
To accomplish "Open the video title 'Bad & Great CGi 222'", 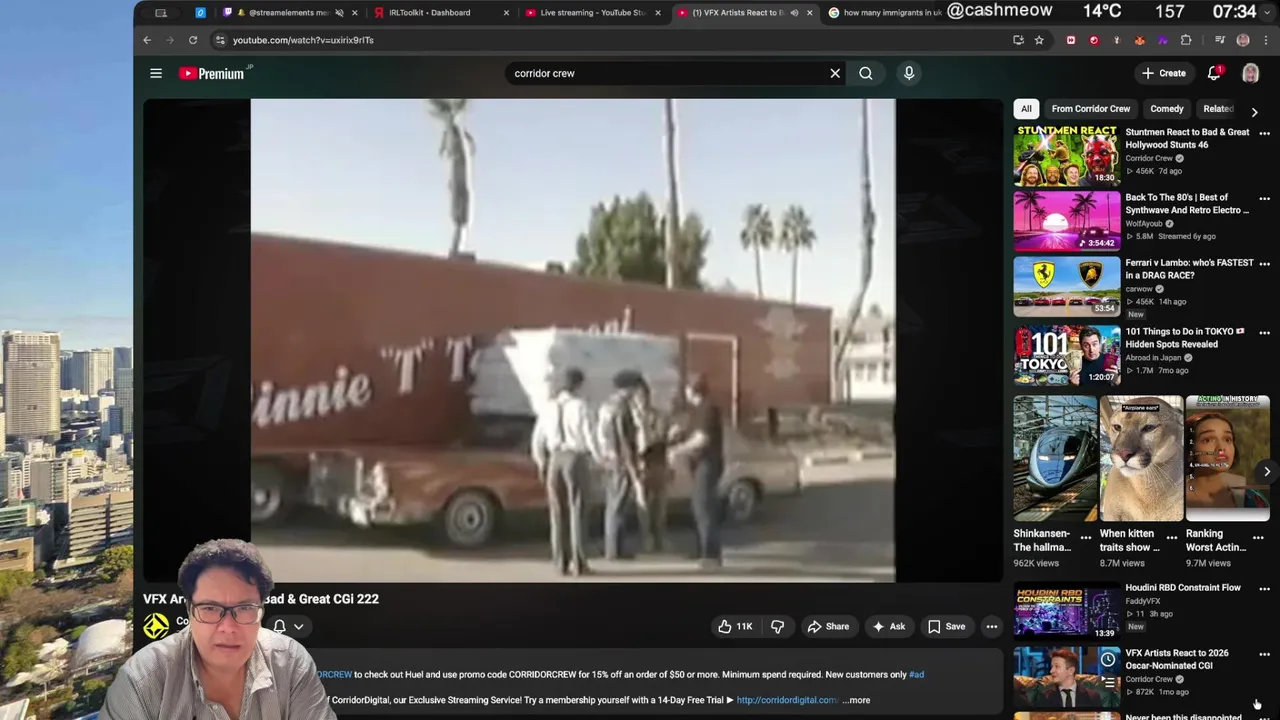I will pyautogui.click(x=261, y=599).
